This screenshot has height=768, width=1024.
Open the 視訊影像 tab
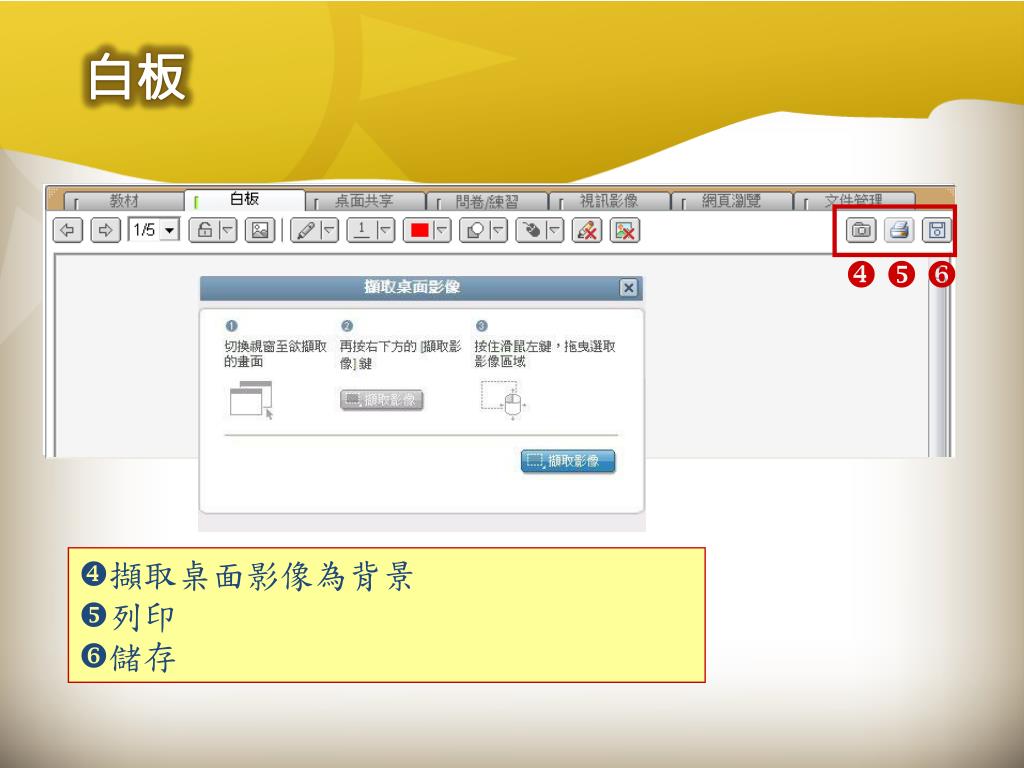(609, 201)
